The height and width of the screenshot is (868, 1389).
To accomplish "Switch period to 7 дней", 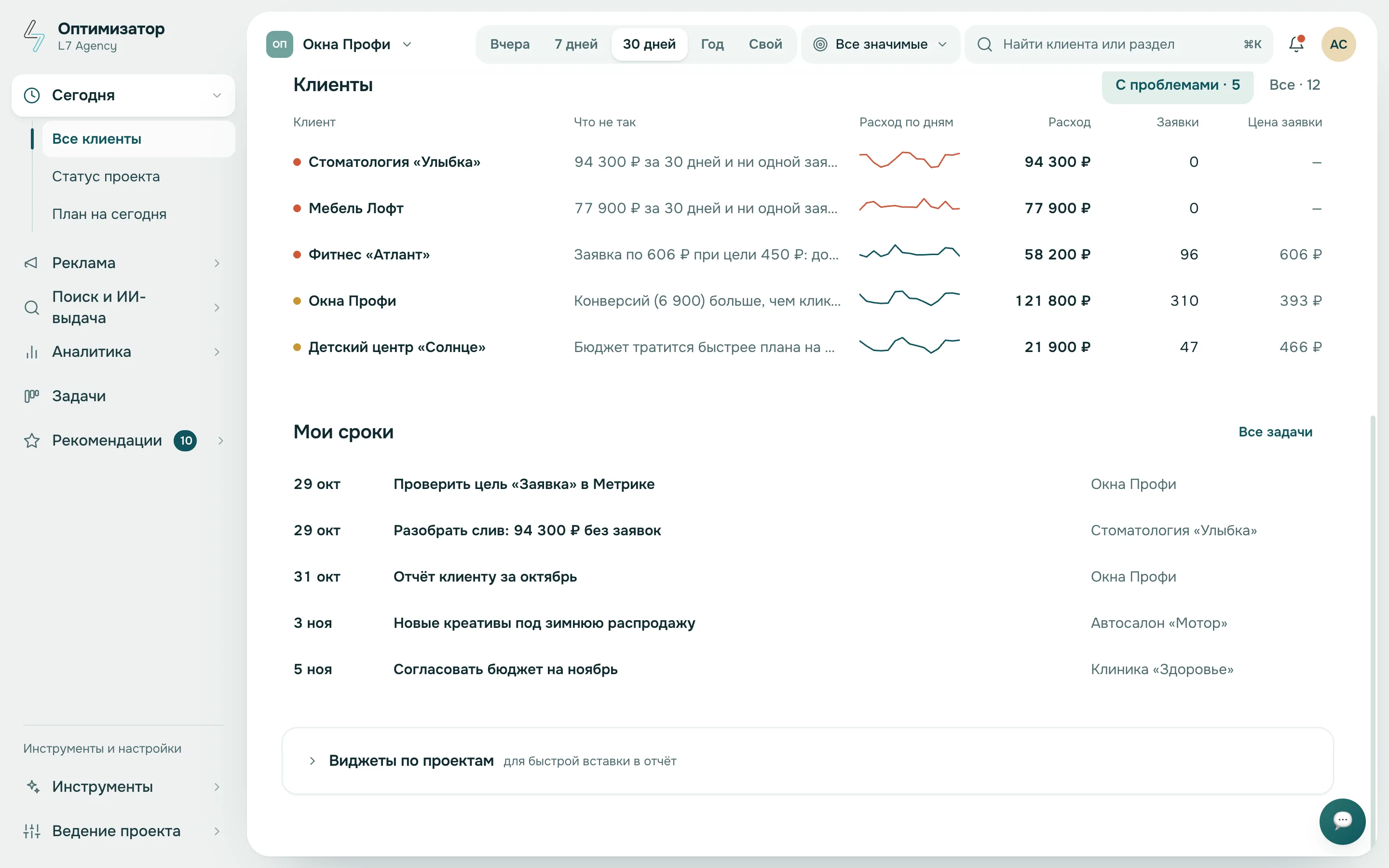I will coord(576,44).
